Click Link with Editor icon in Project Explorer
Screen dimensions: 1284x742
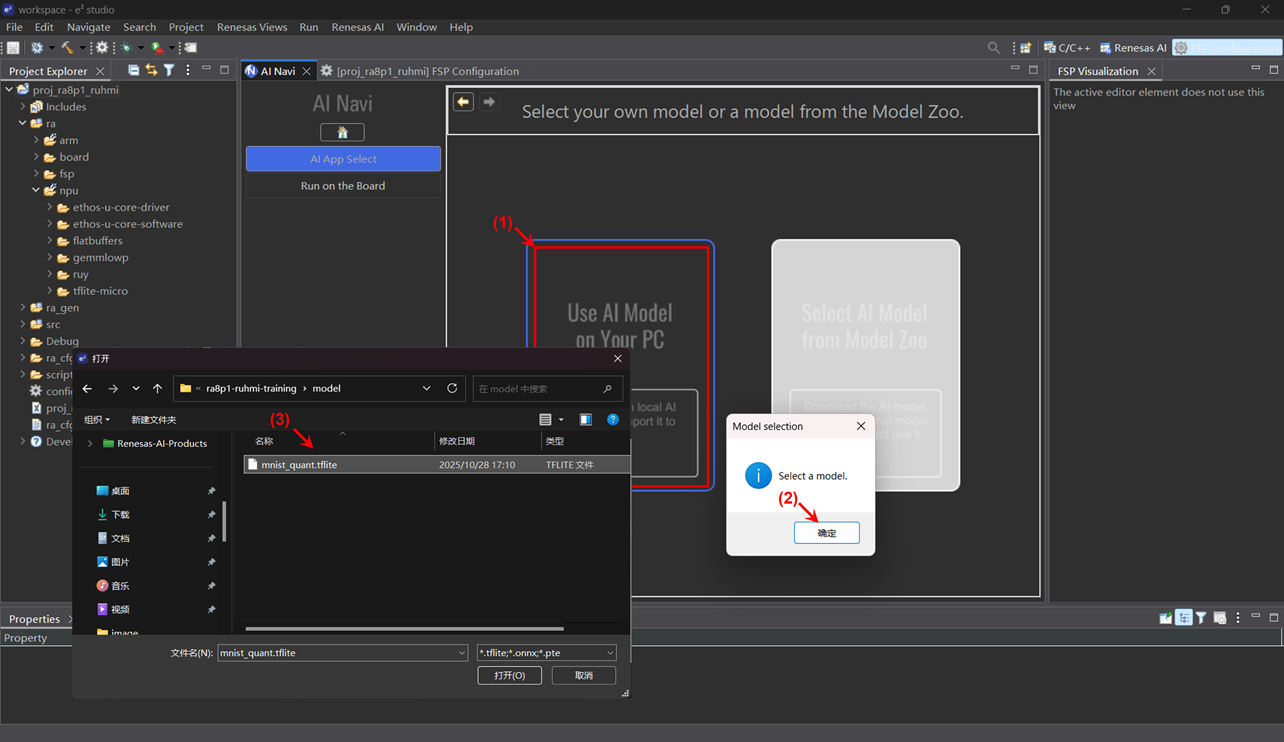coord(151,70)
